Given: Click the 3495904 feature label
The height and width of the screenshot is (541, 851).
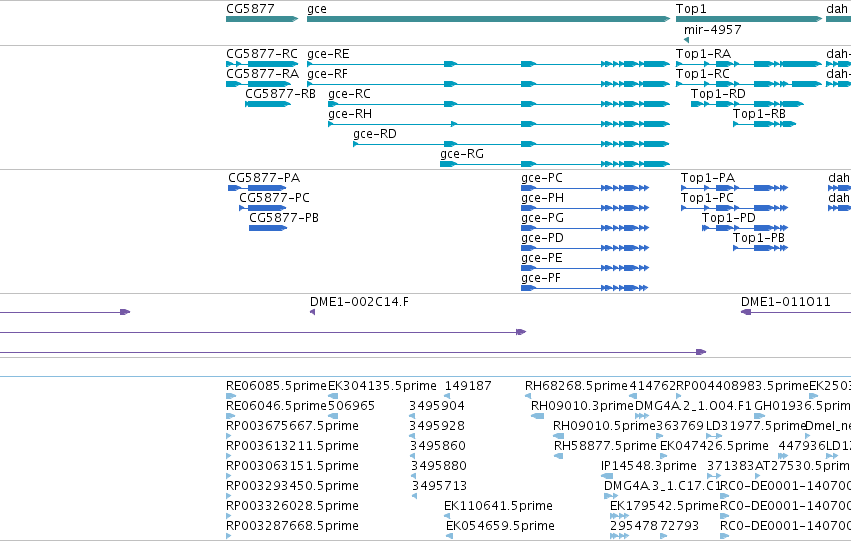Looking at the screenshot, I should click(x=436, y=406).
